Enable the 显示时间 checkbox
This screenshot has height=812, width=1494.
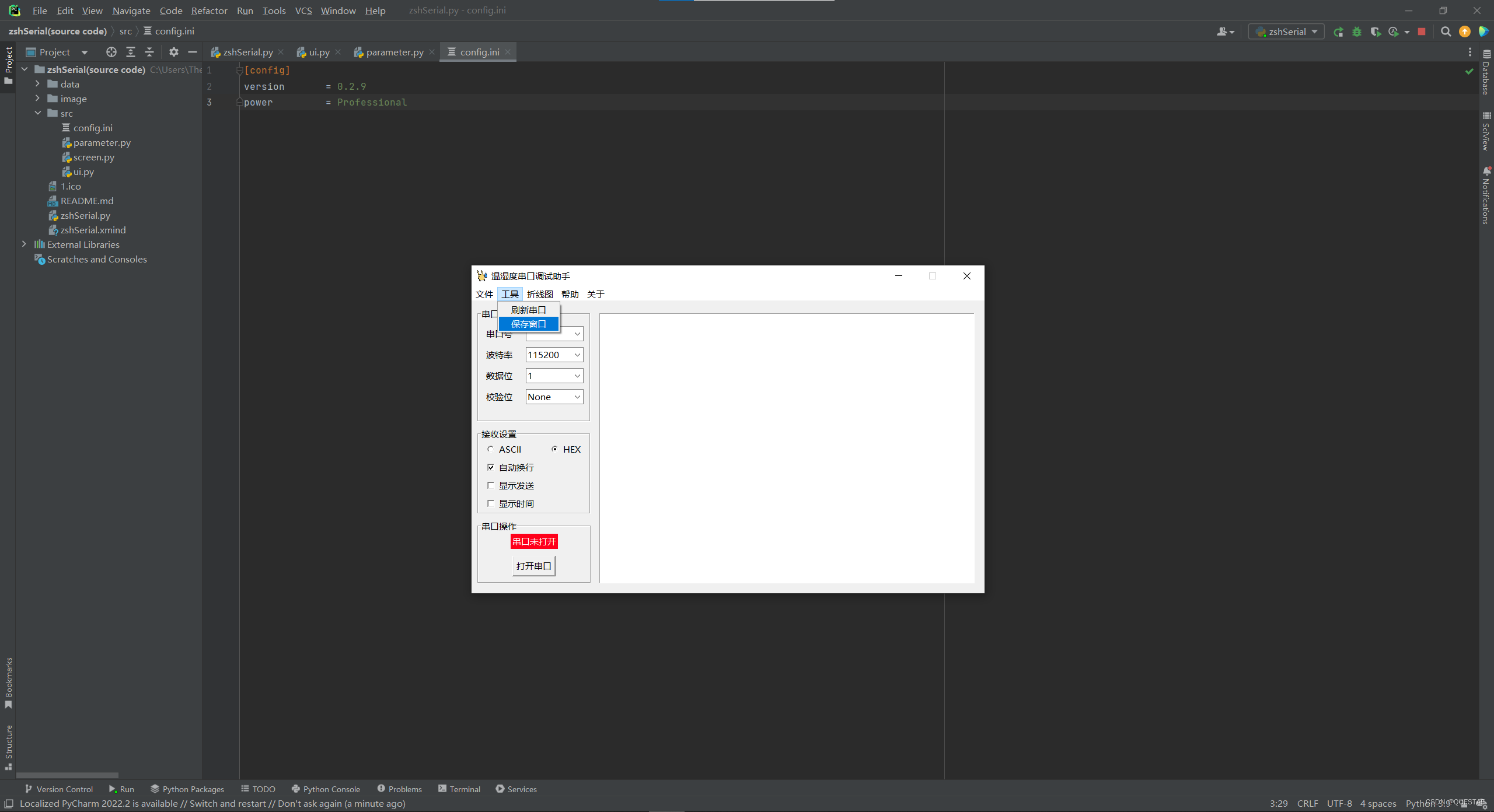click(491, 503)
